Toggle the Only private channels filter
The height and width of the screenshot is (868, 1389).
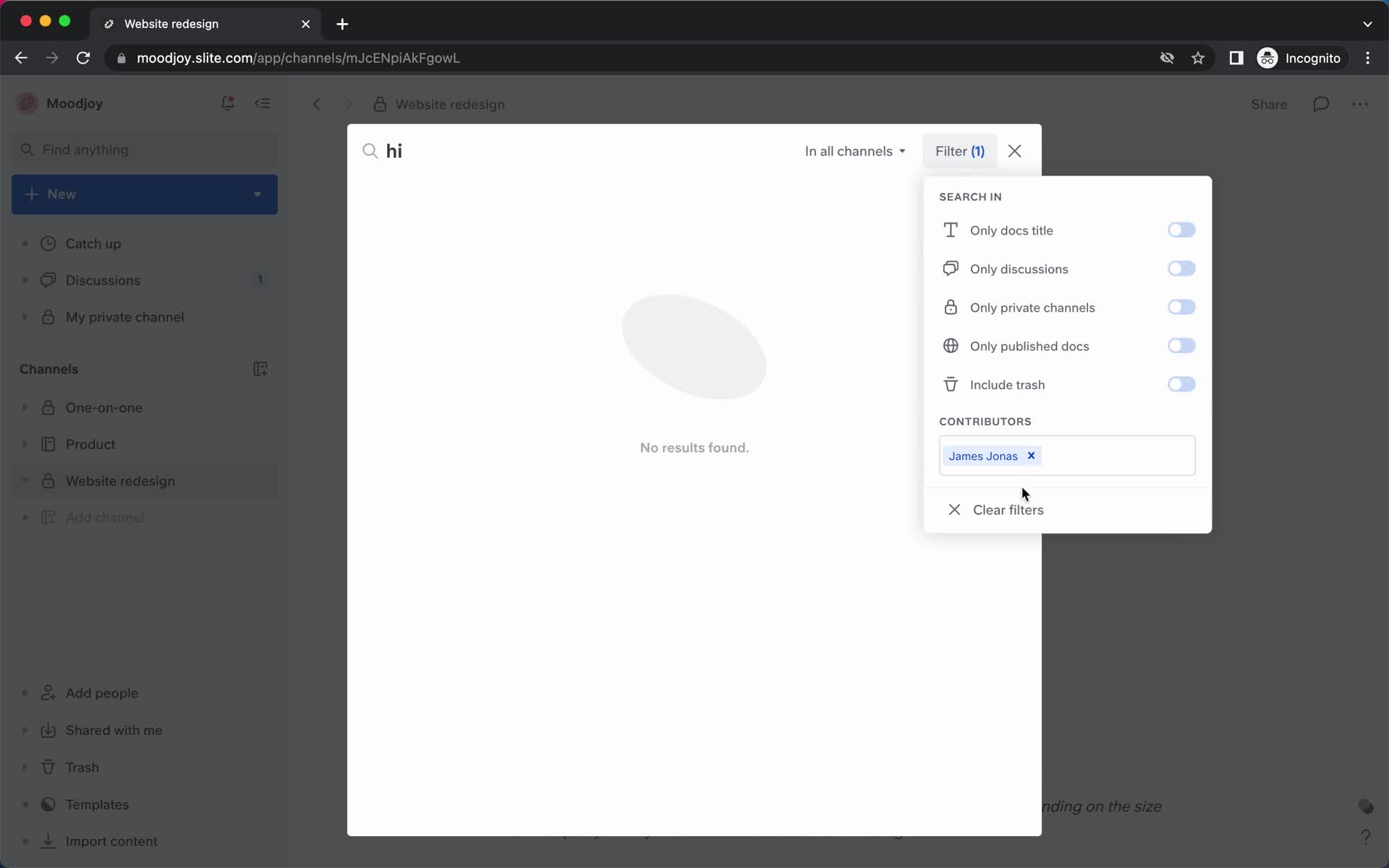(x=1181, y=307)
